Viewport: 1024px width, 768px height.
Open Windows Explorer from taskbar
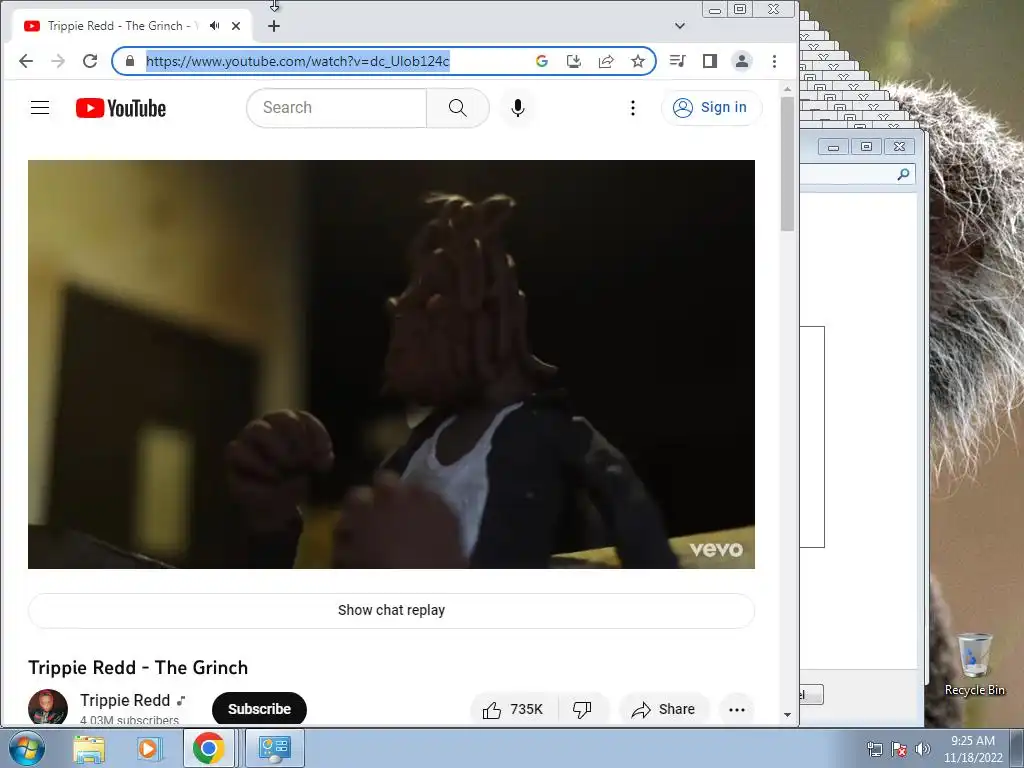click(89, 748)
